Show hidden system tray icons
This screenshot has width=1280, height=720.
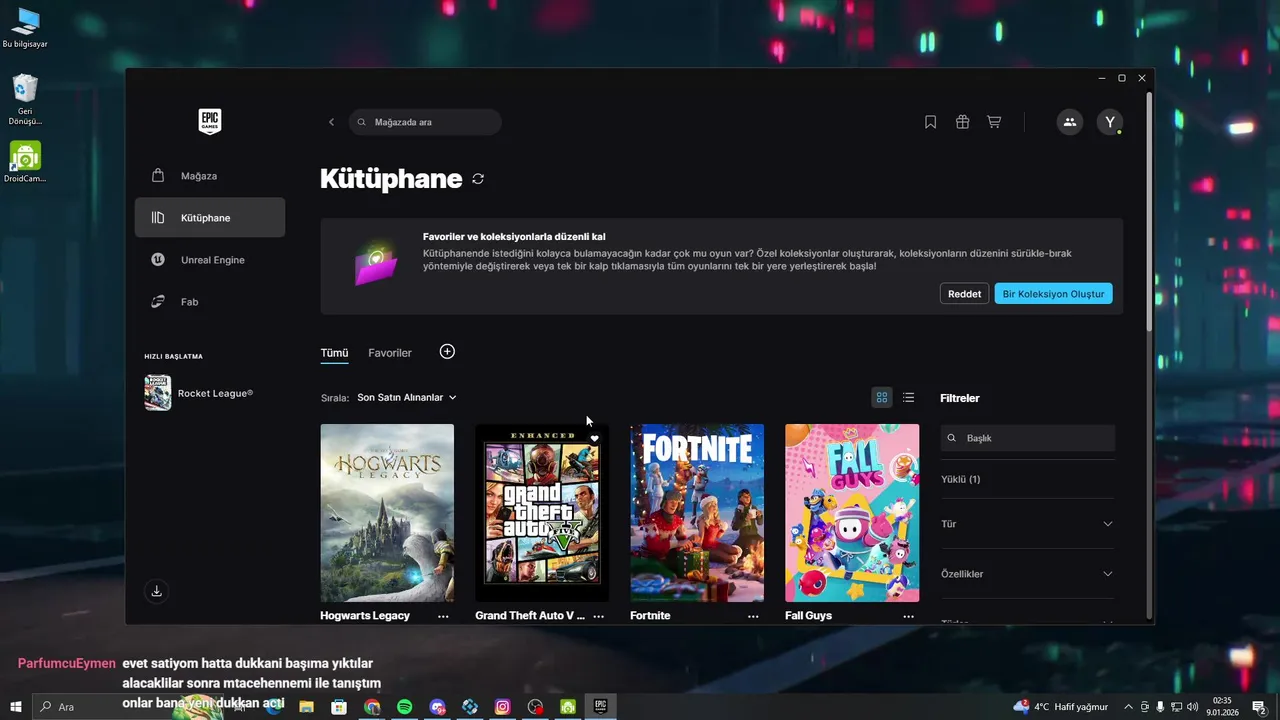click(1128, 707)
